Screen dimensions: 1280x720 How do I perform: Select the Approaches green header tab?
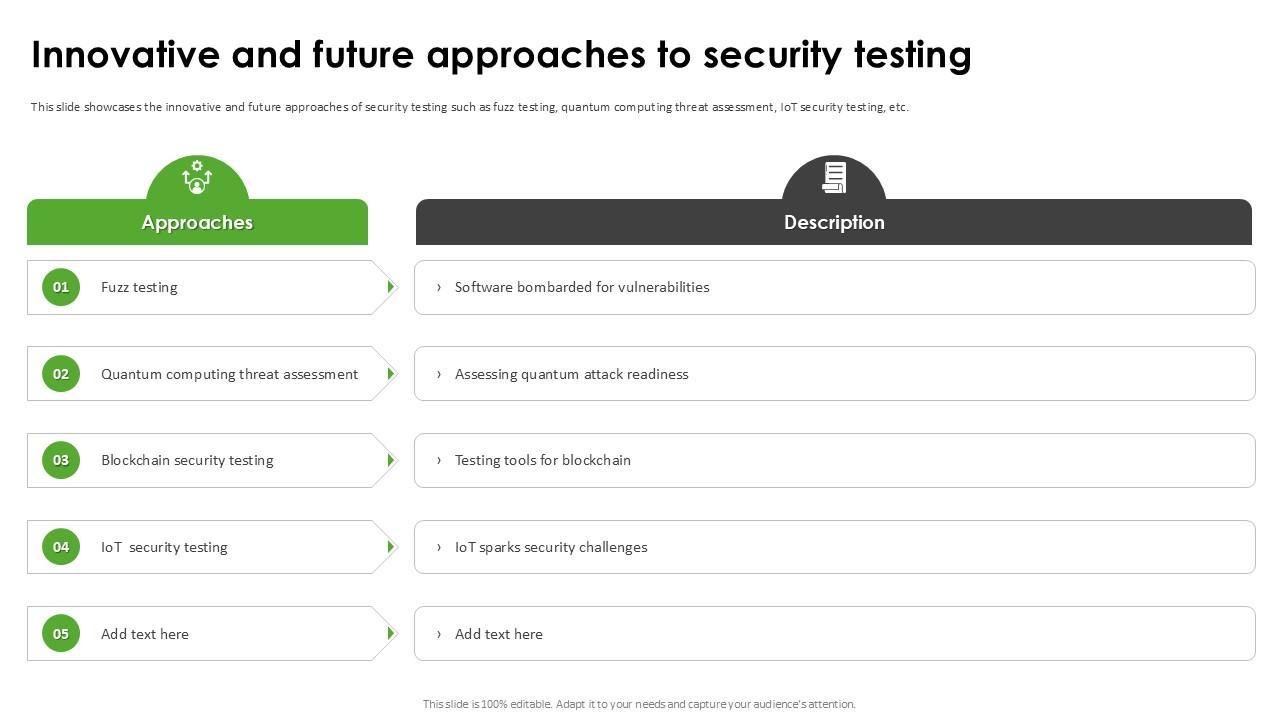197,223
